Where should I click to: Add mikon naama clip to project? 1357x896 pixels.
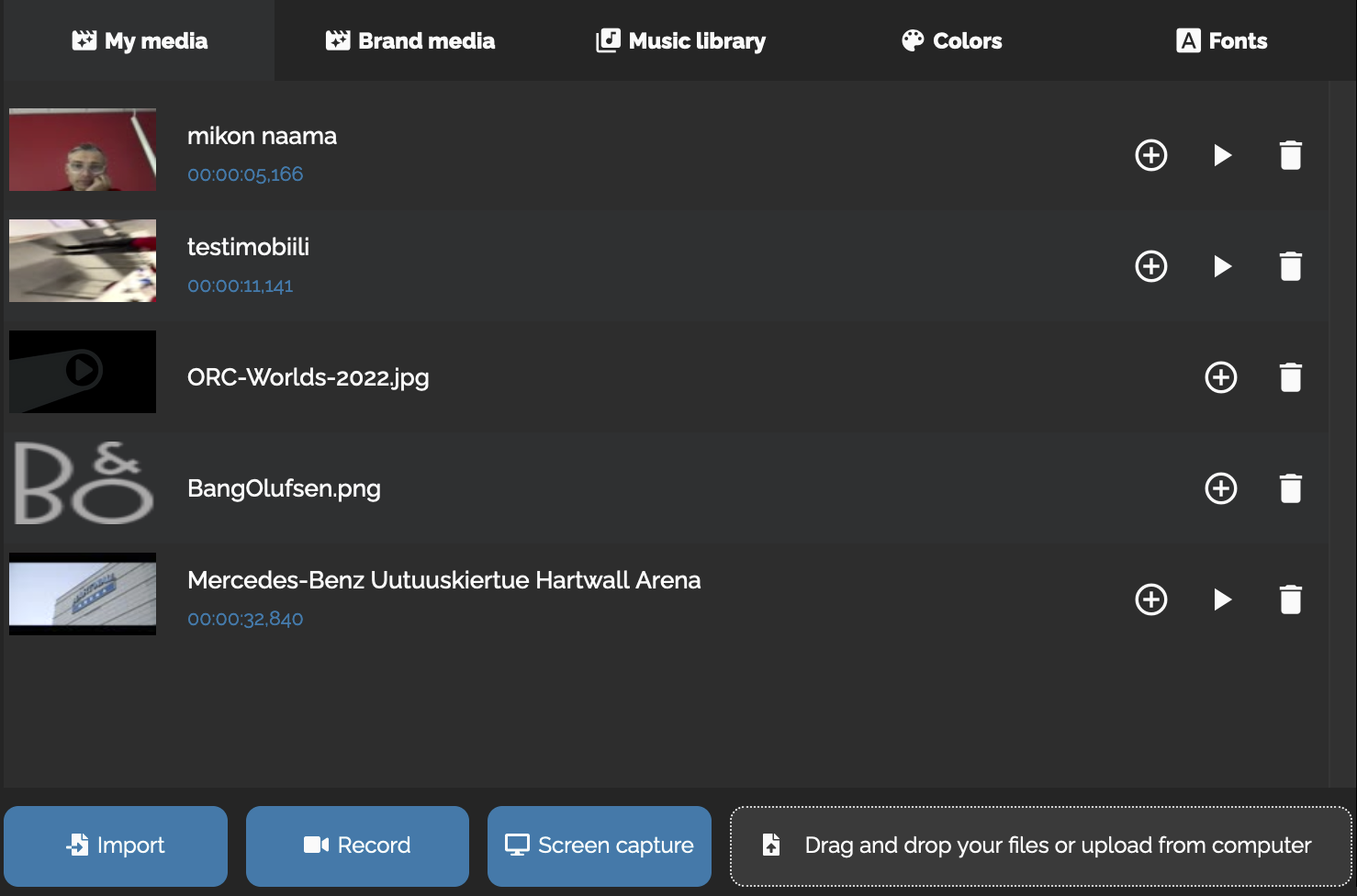[1151, 155]
